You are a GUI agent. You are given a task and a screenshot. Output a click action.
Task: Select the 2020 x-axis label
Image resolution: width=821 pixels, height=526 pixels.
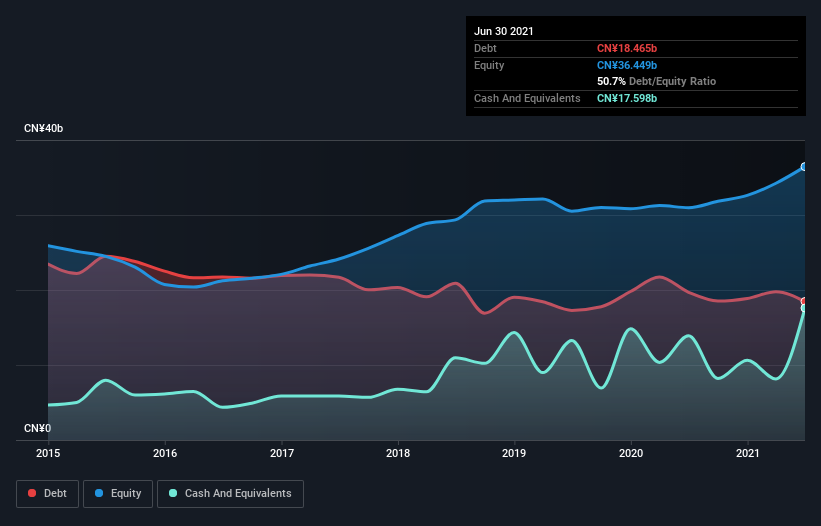[631, 453]
